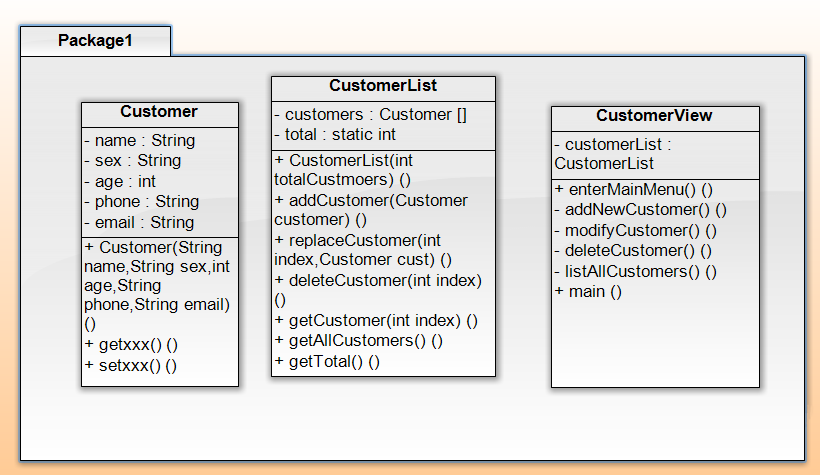820x475 pixels.
Task: Click the Customer class title
Action: pyautogui.click(x=159, y=111)
